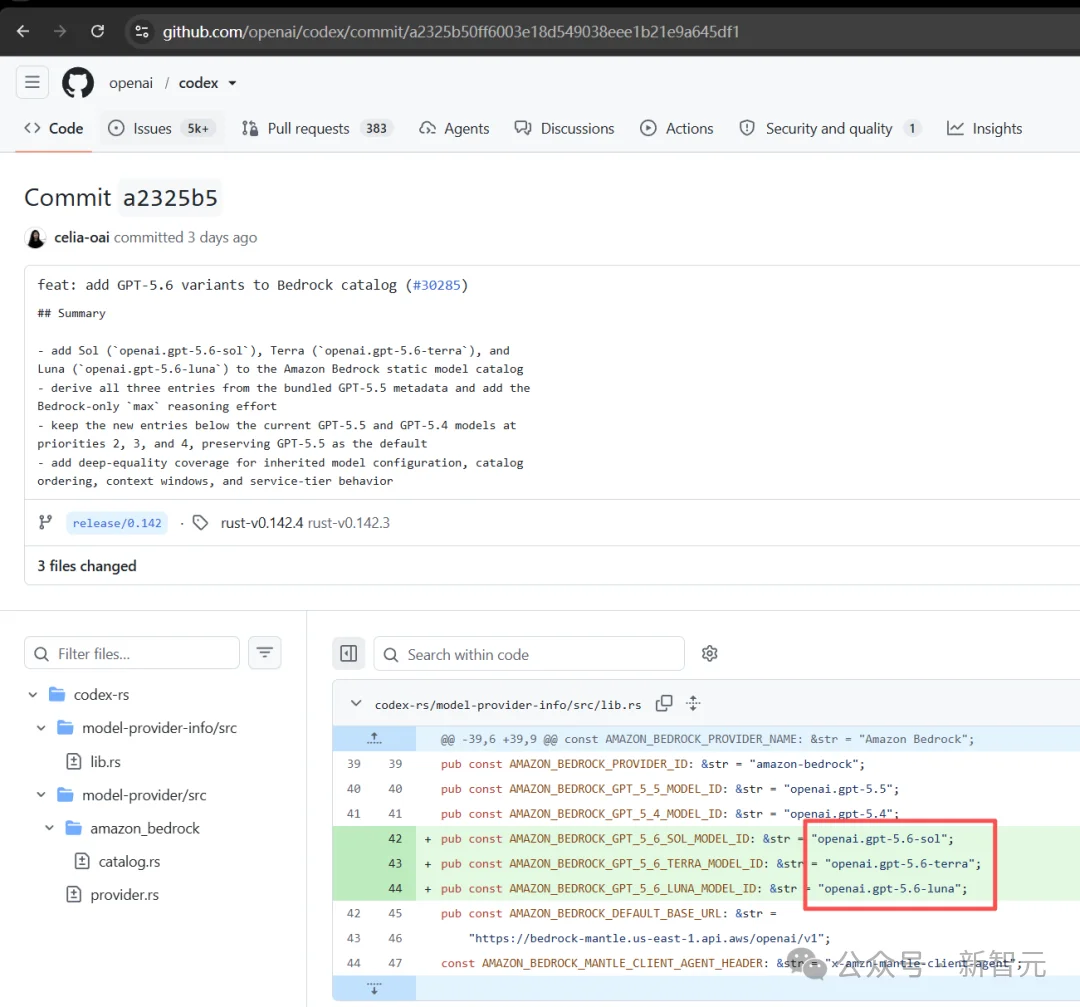Open the file filter options button

coord(264,652)
